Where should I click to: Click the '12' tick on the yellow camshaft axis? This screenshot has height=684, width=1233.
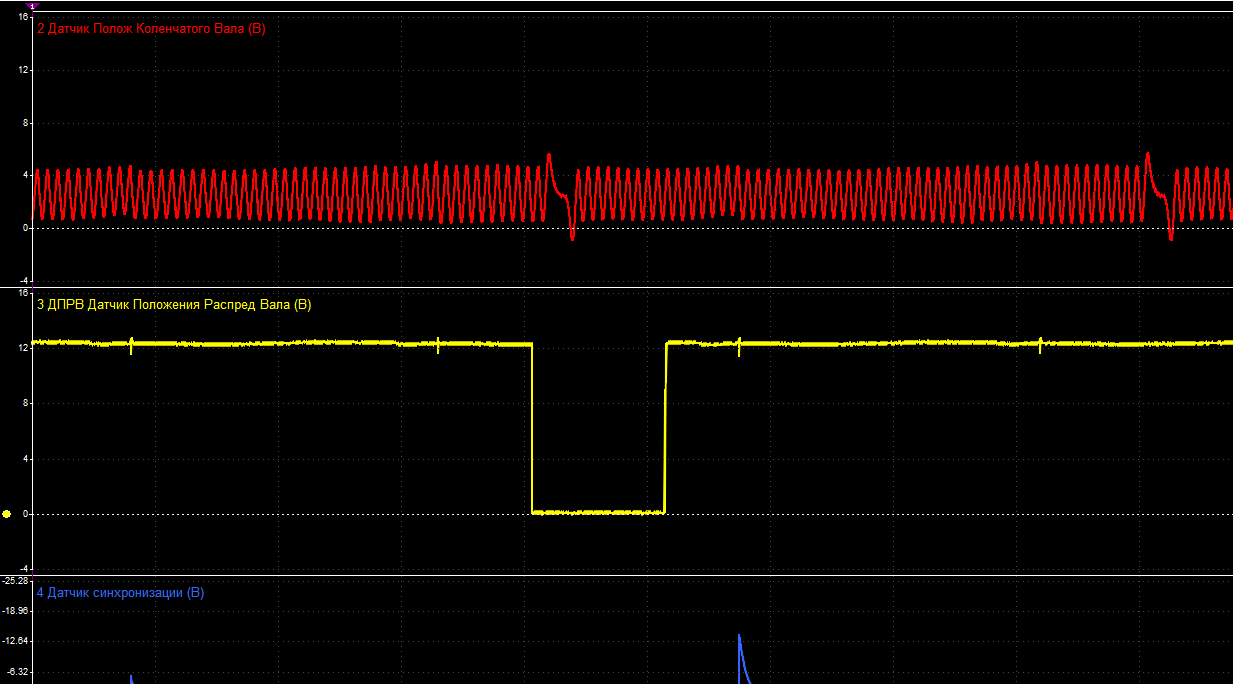coord(23,347)
